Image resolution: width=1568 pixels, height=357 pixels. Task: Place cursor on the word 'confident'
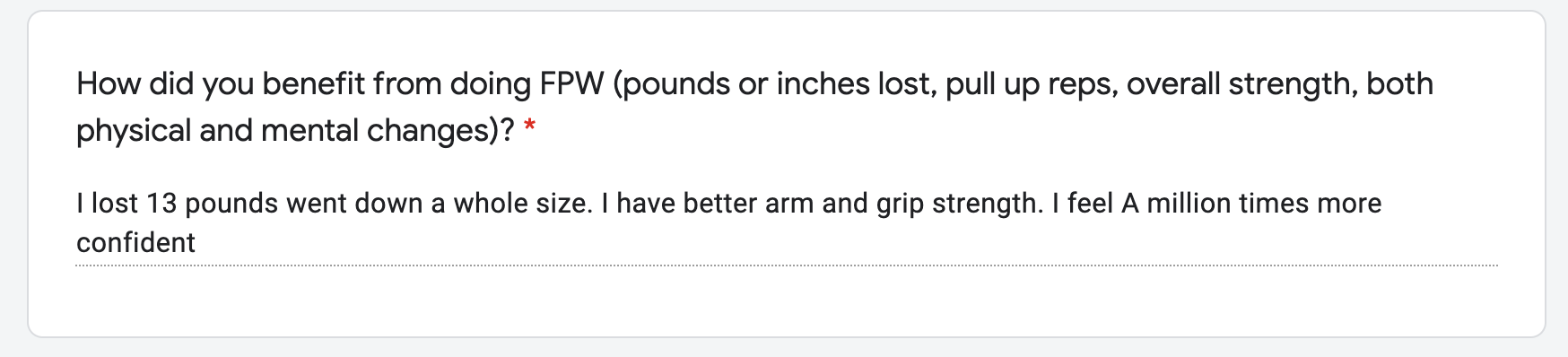[135, 243]
